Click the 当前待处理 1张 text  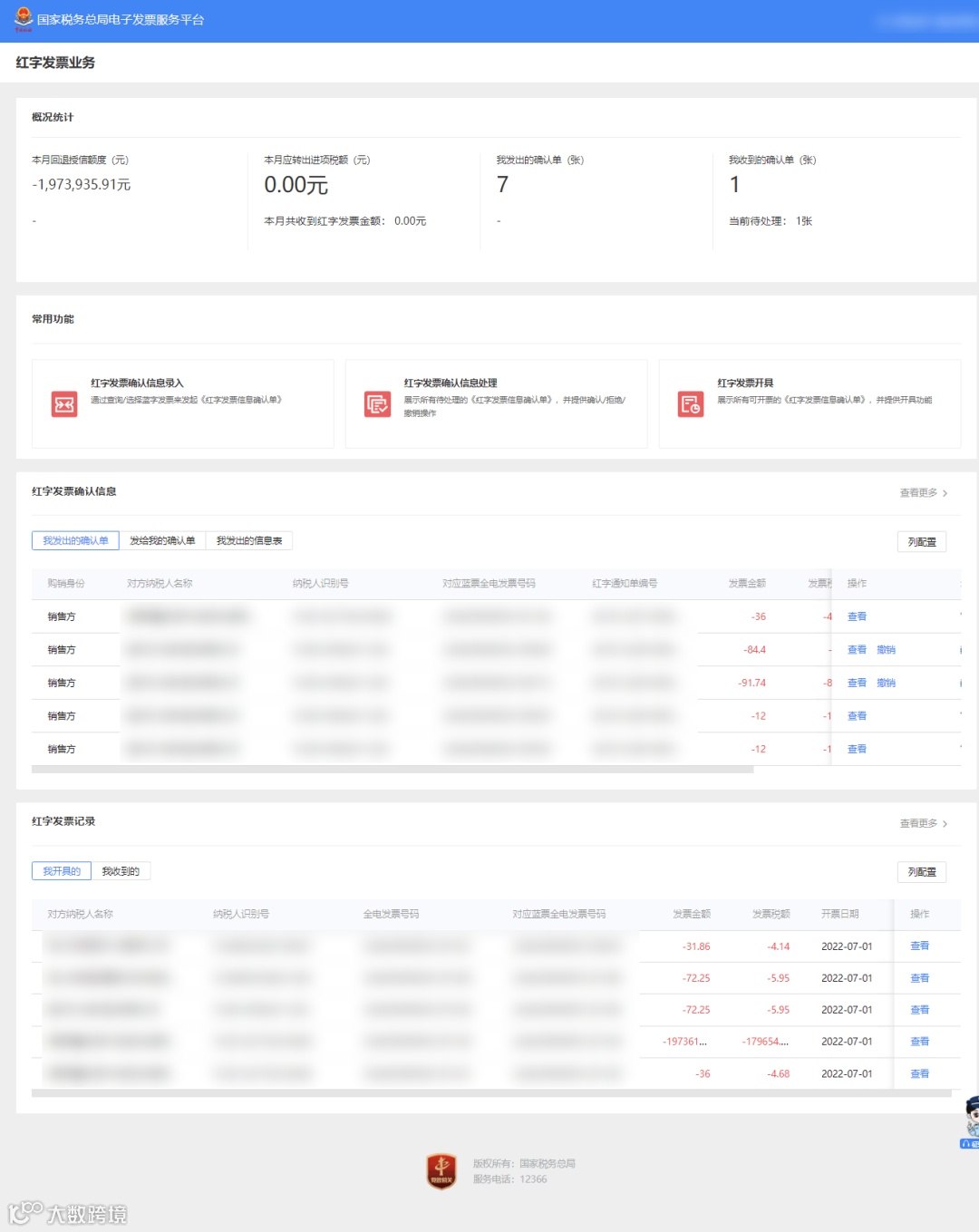click(x=771, y=221)
